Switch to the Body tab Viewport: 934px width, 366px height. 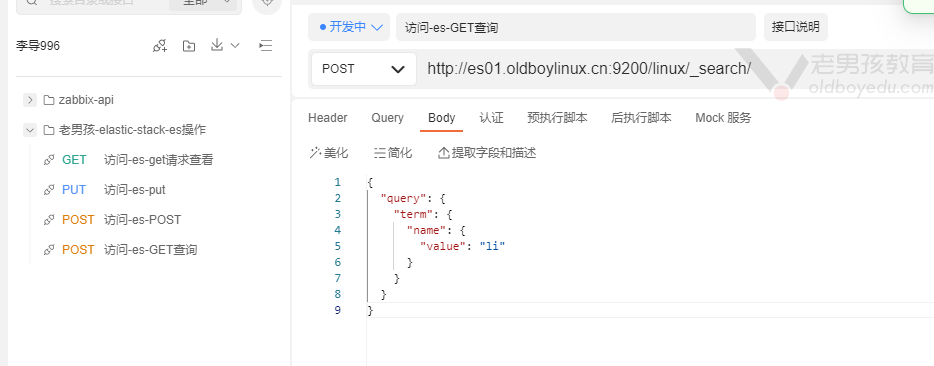[x=441, y=118]
